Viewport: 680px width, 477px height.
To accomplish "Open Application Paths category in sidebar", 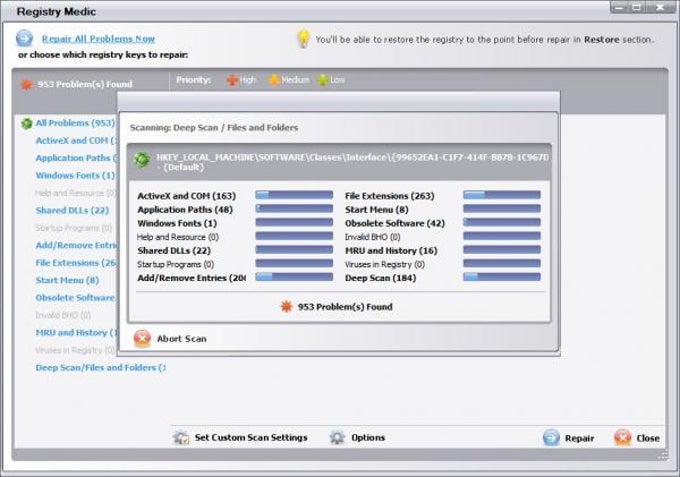I will pyautogui.click(x=76, y=158).
